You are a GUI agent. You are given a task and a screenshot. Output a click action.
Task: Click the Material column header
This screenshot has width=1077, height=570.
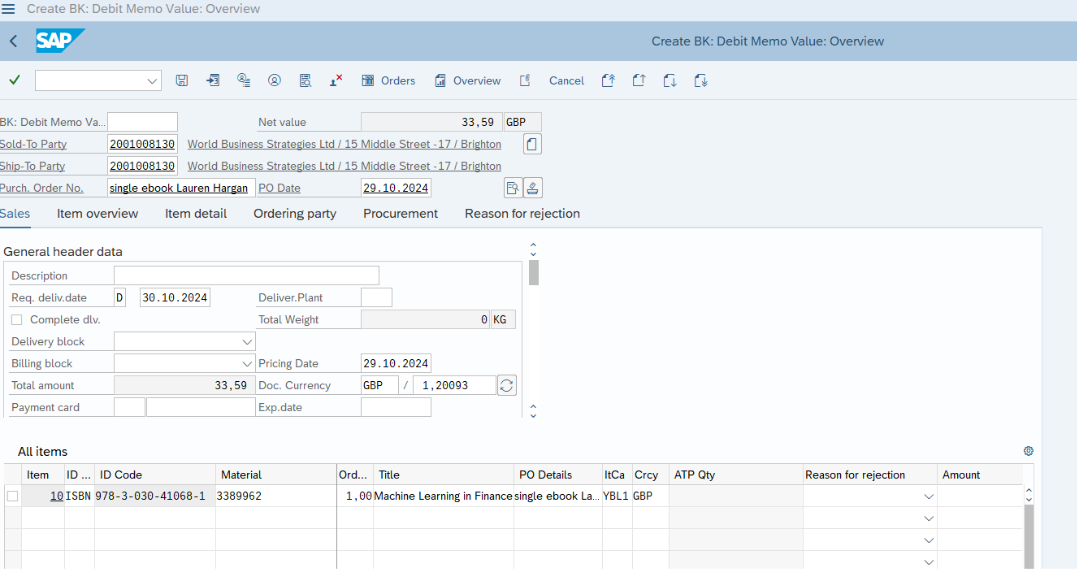tap(275, 475)
